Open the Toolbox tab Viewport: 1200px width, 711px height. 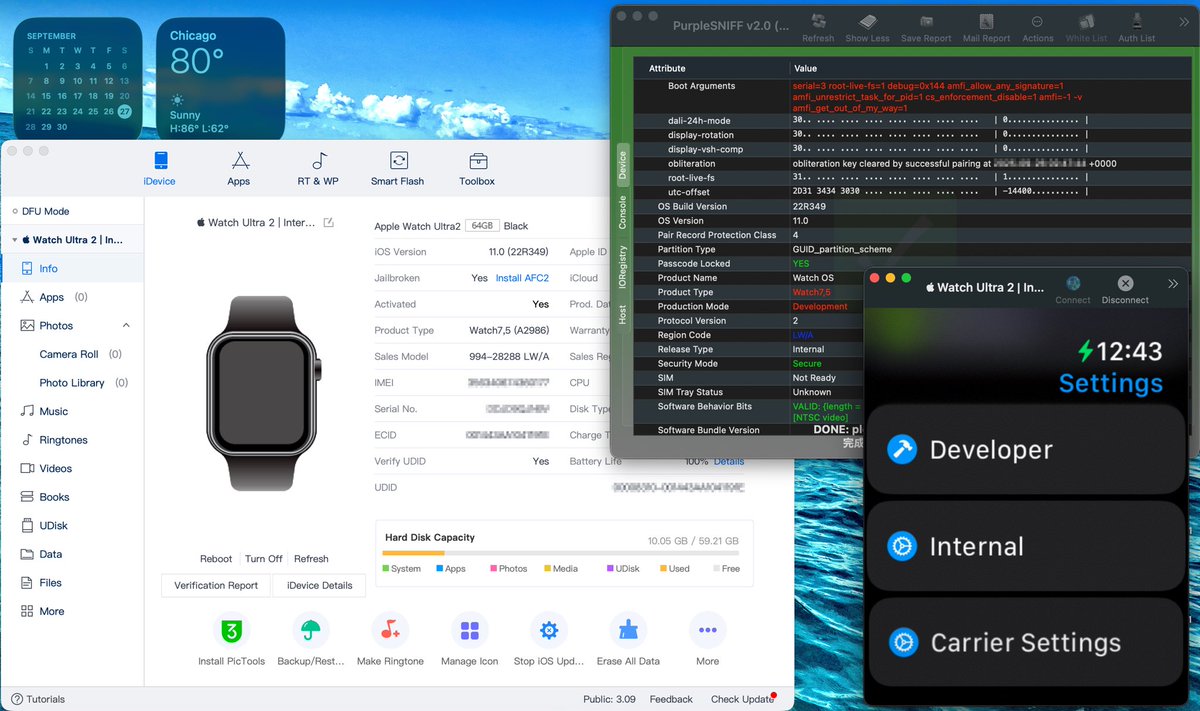[x=477, y=168]
